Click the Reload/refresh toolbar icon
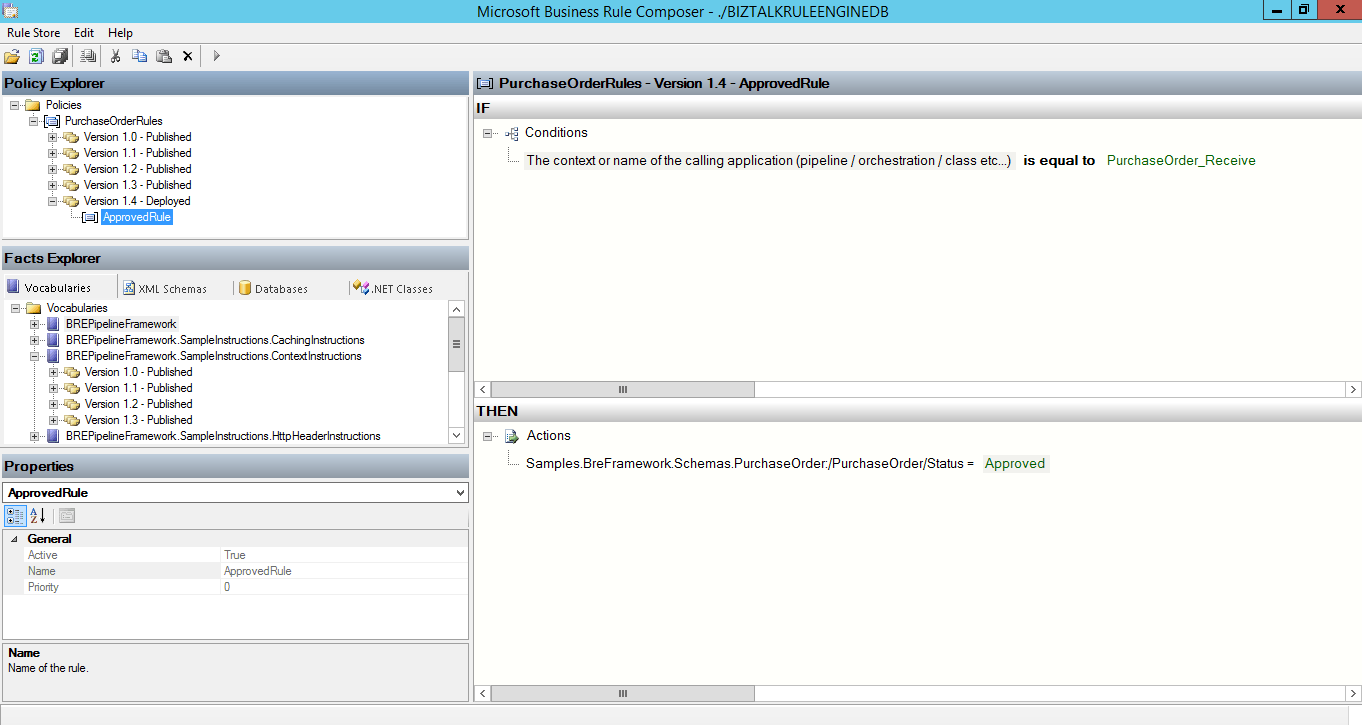1362x725 pixels. tap(36, 56)
